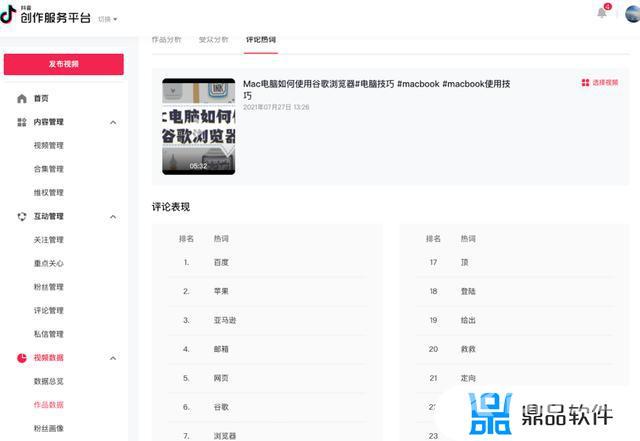Open the notification bell
This screenshot has height=441, width=640.
pos(602,13)
